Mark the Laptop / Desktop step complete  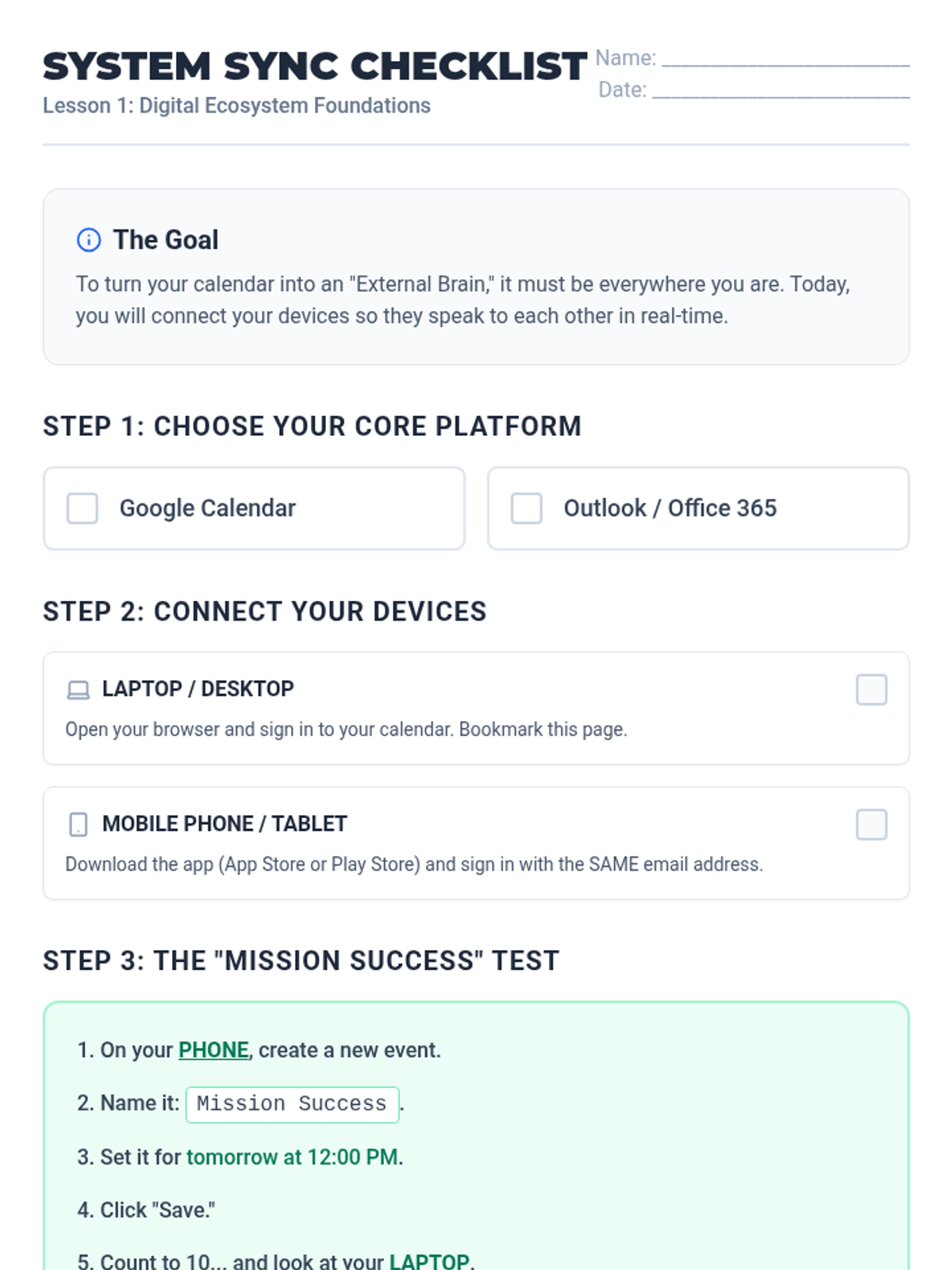[871, 690]
